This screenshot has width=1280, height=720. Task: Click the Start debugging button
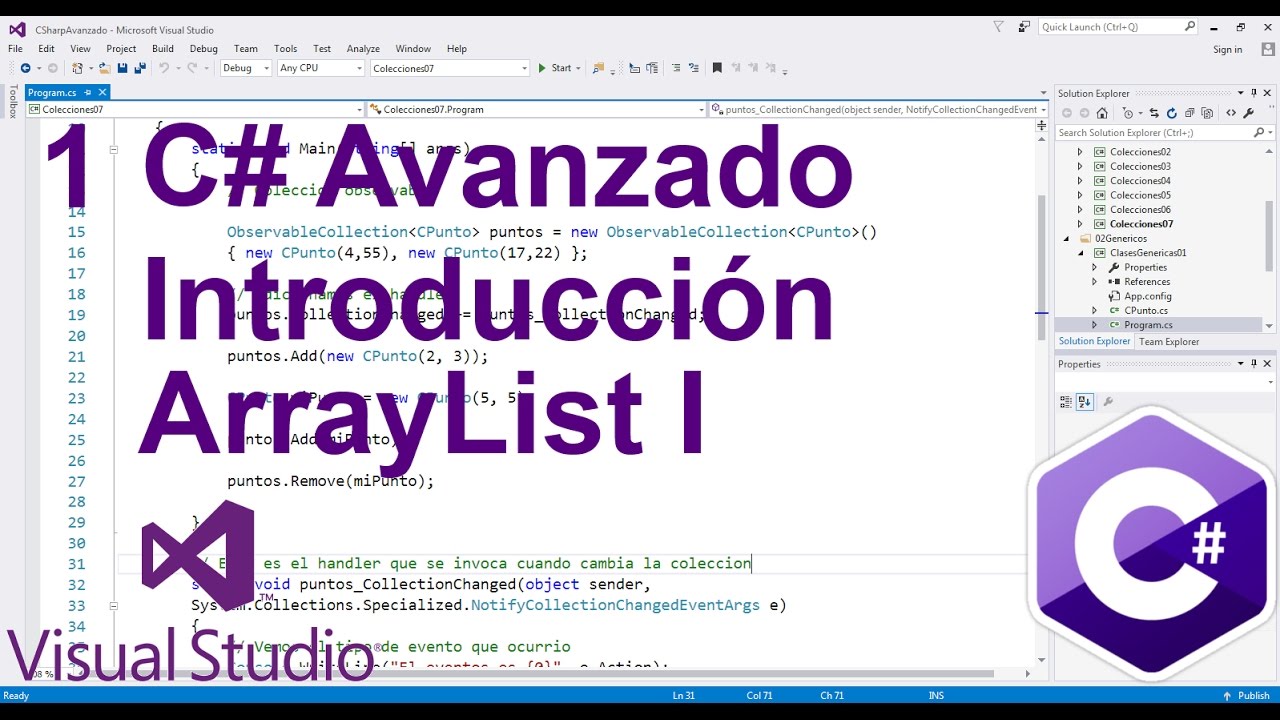[555, 68]
